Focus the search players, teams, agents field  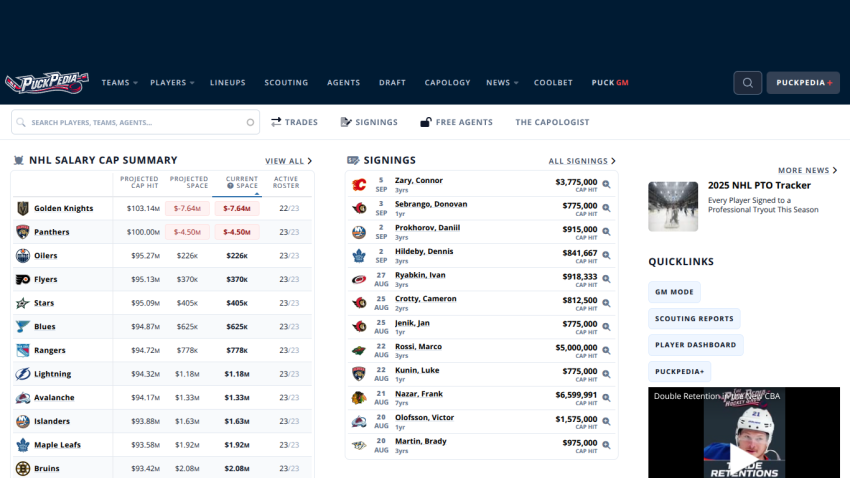tap(136, 122)
